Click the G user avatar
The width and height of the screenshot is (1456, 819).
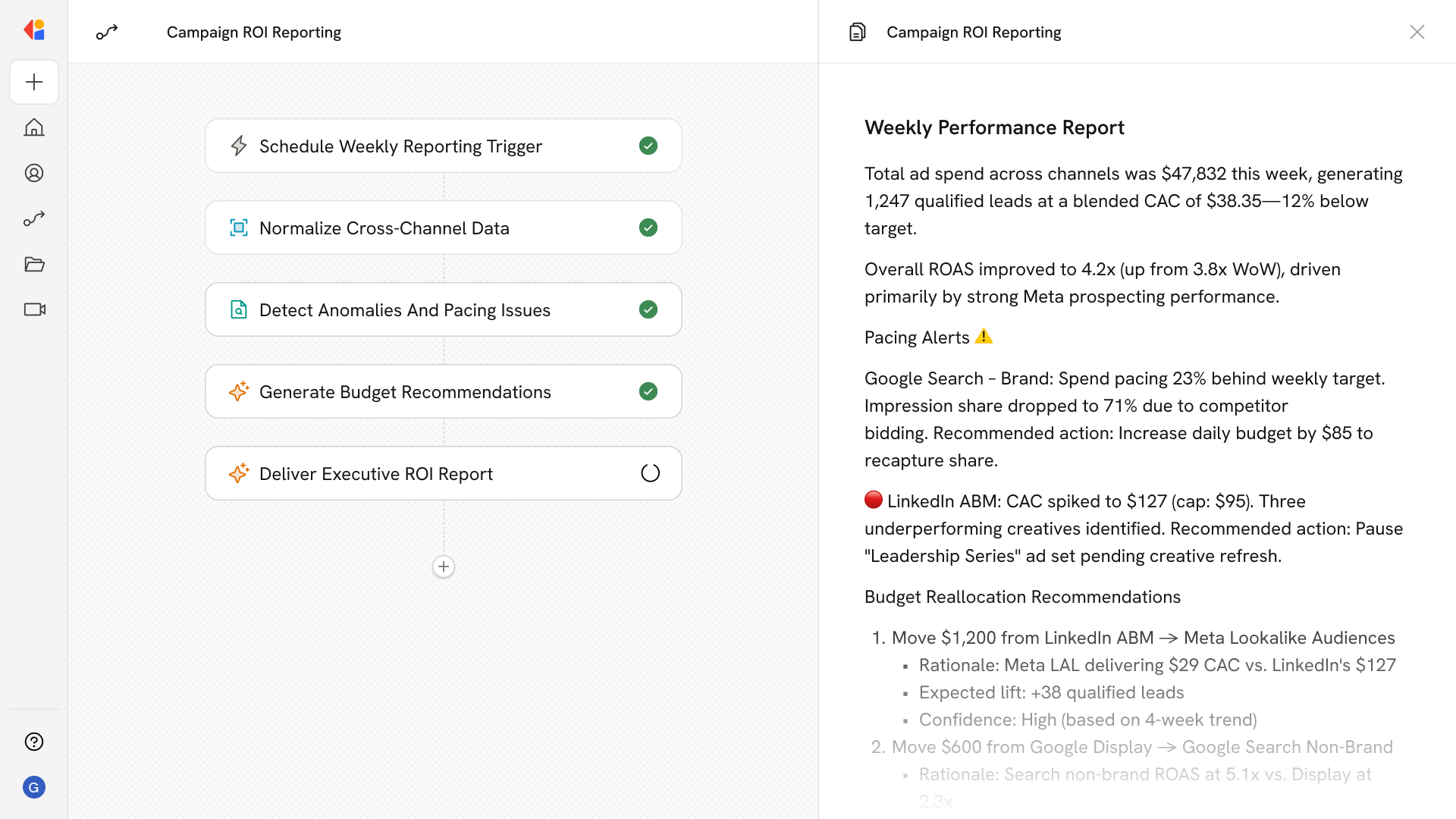(x=34, y=787)
